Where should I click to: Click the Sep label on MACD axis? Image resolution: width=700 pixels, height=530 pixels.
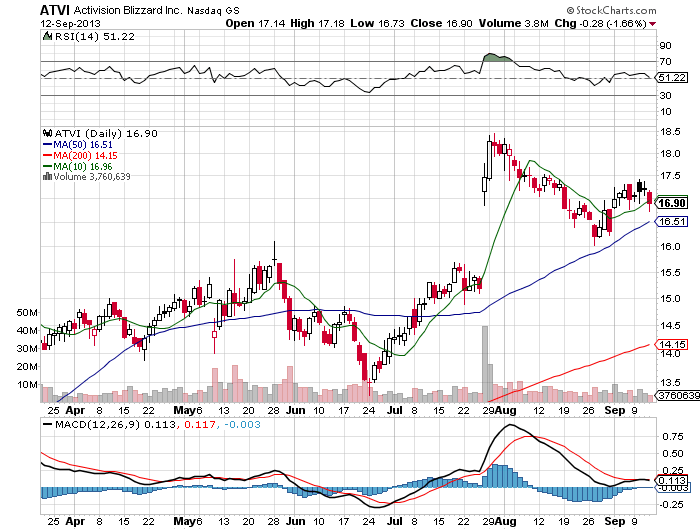pyautogui.click(x=615, y=521)
